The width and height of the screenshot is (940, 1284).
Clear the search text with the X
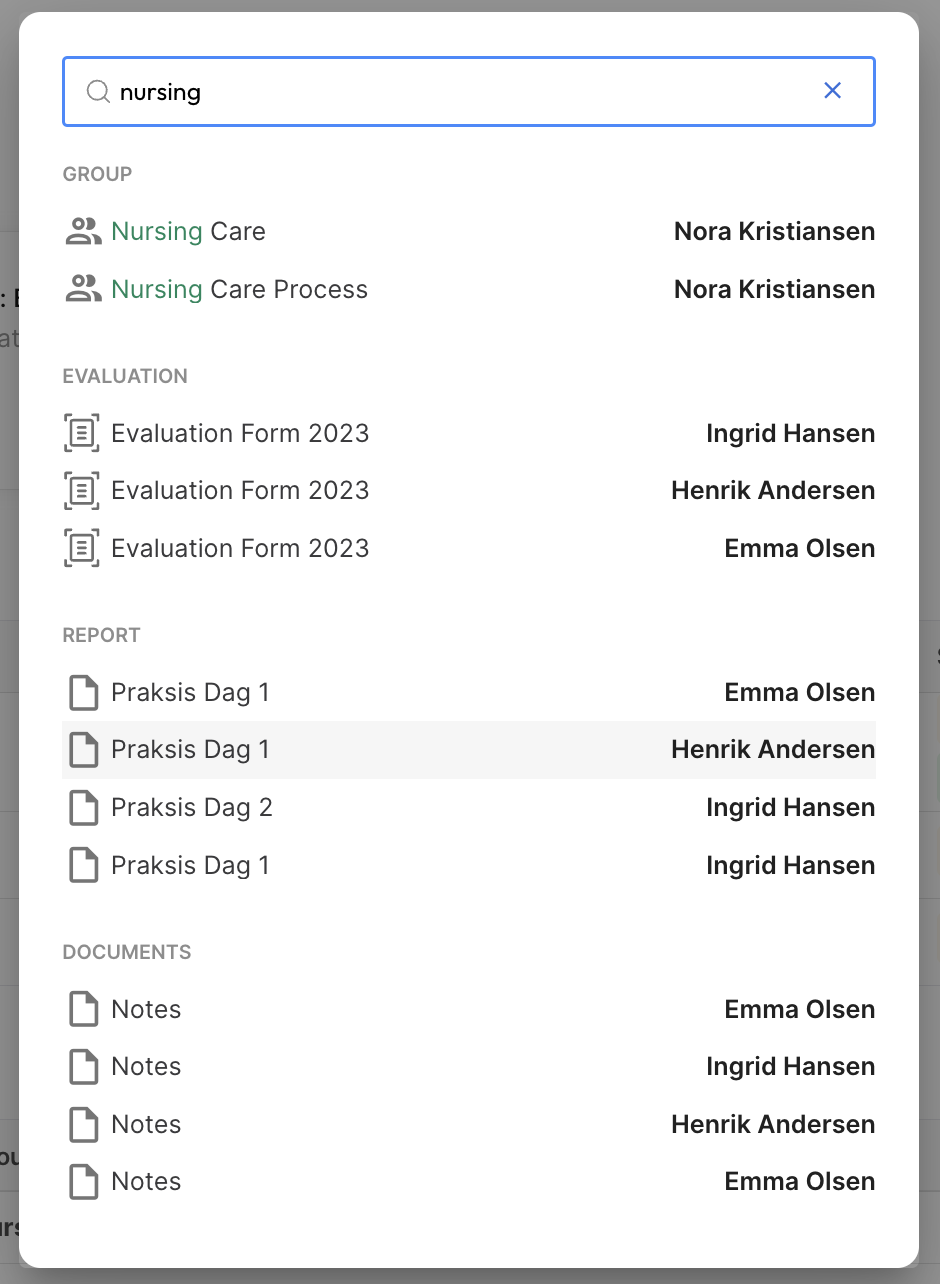tap(832, 91)
